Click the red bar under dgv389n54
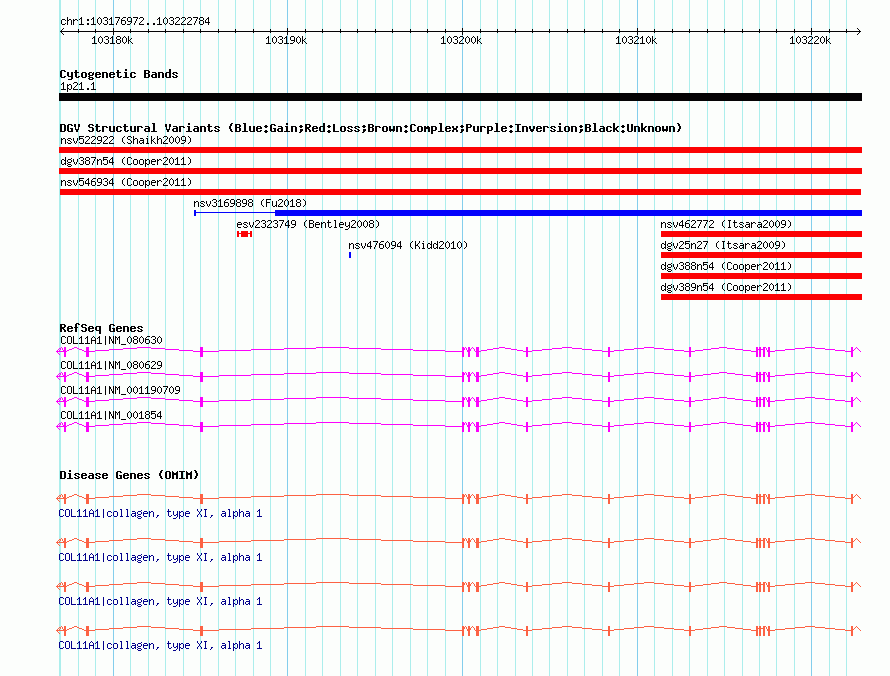890x676 pixels. point(761,297)
